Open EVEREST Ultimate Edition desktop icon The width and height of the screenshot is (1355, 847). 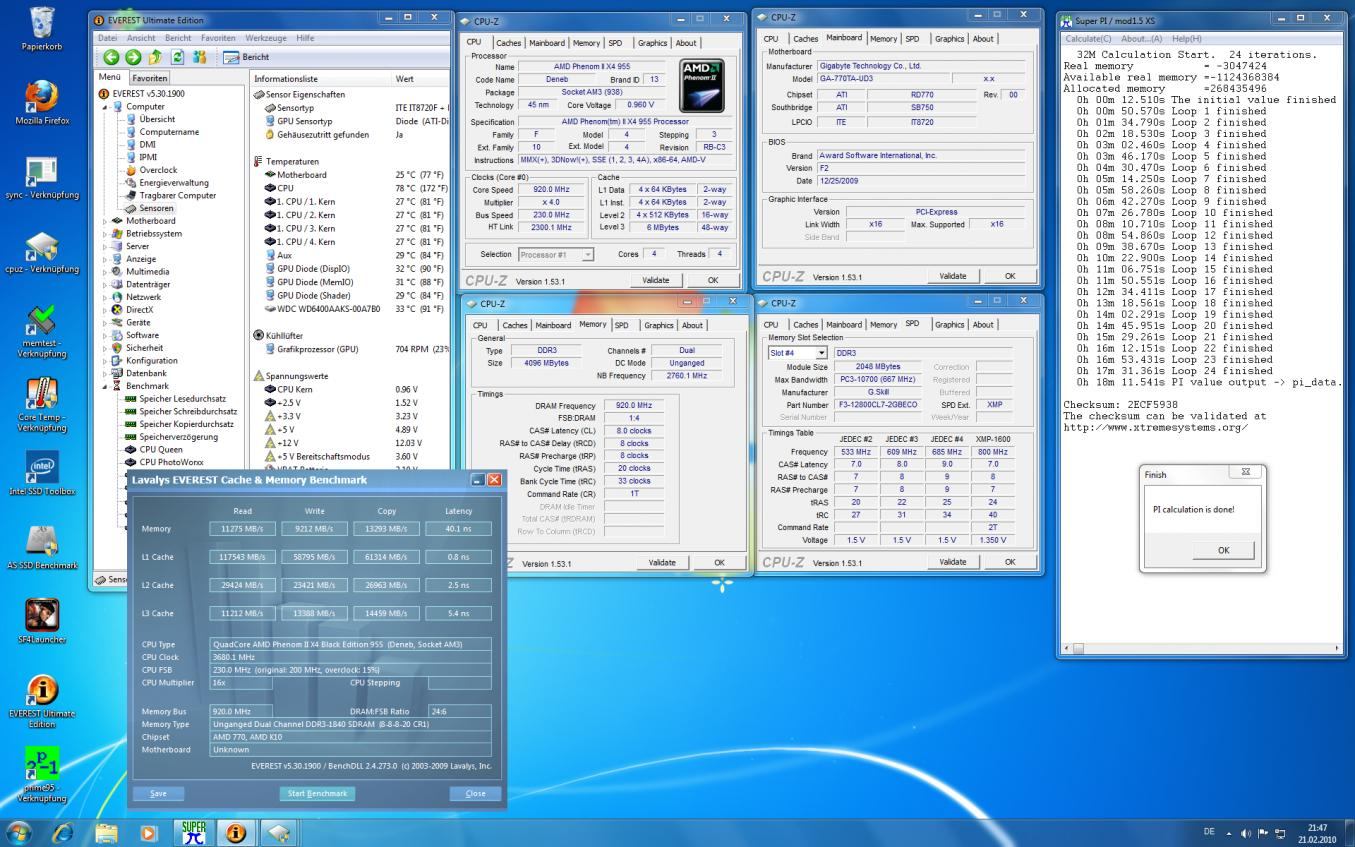coord(42,703)
